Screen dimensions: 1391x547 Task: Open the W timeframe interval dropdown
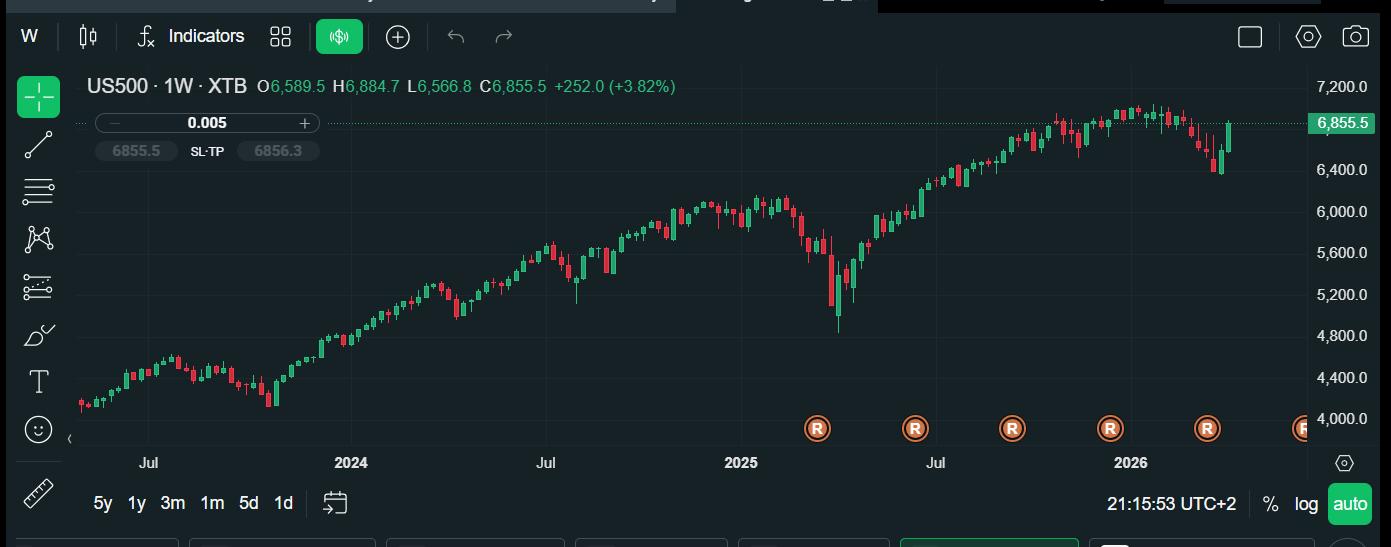[29, 37]
